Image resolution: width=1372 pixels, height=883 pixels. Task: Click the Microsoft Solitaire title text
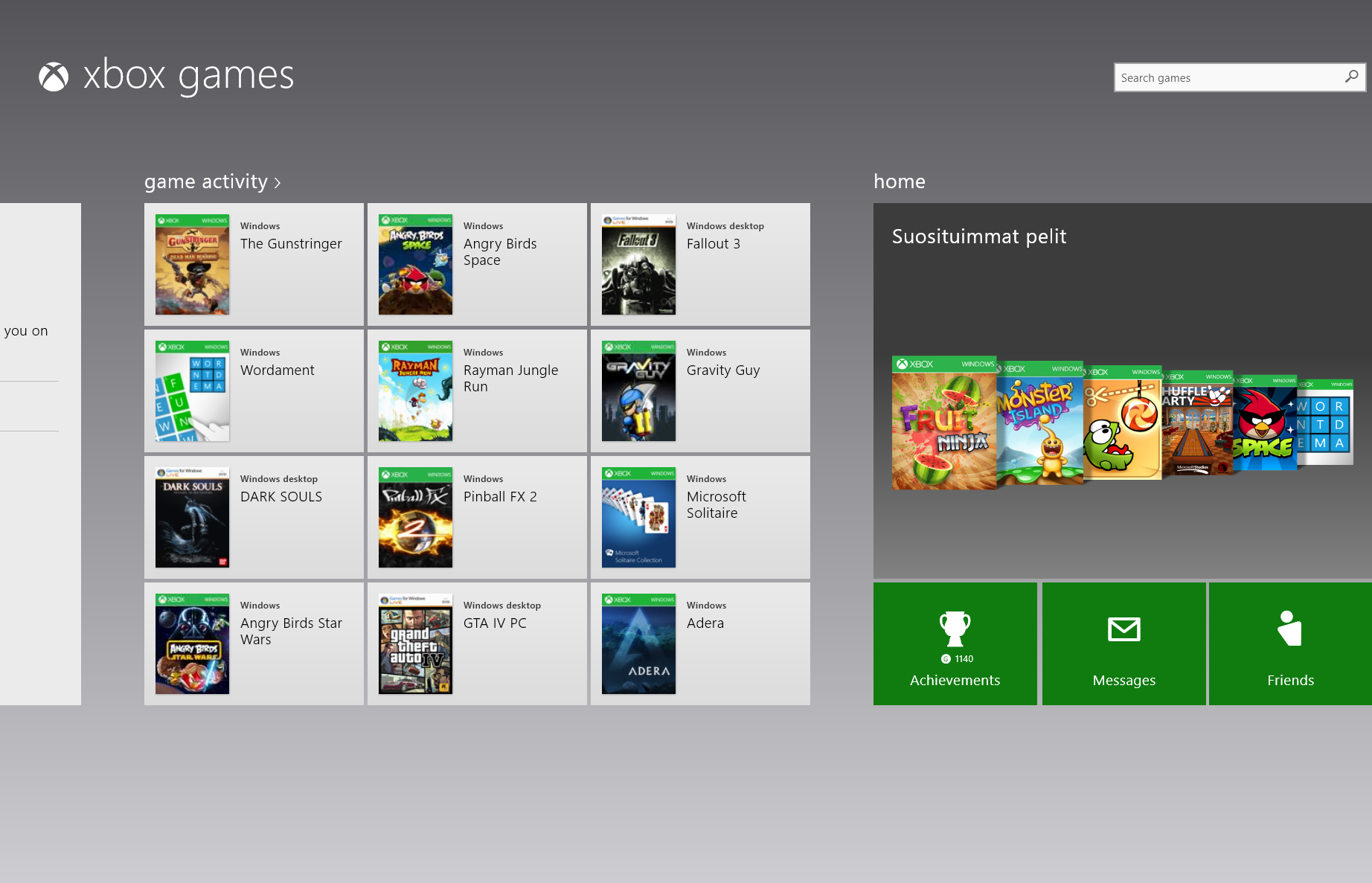717,505
